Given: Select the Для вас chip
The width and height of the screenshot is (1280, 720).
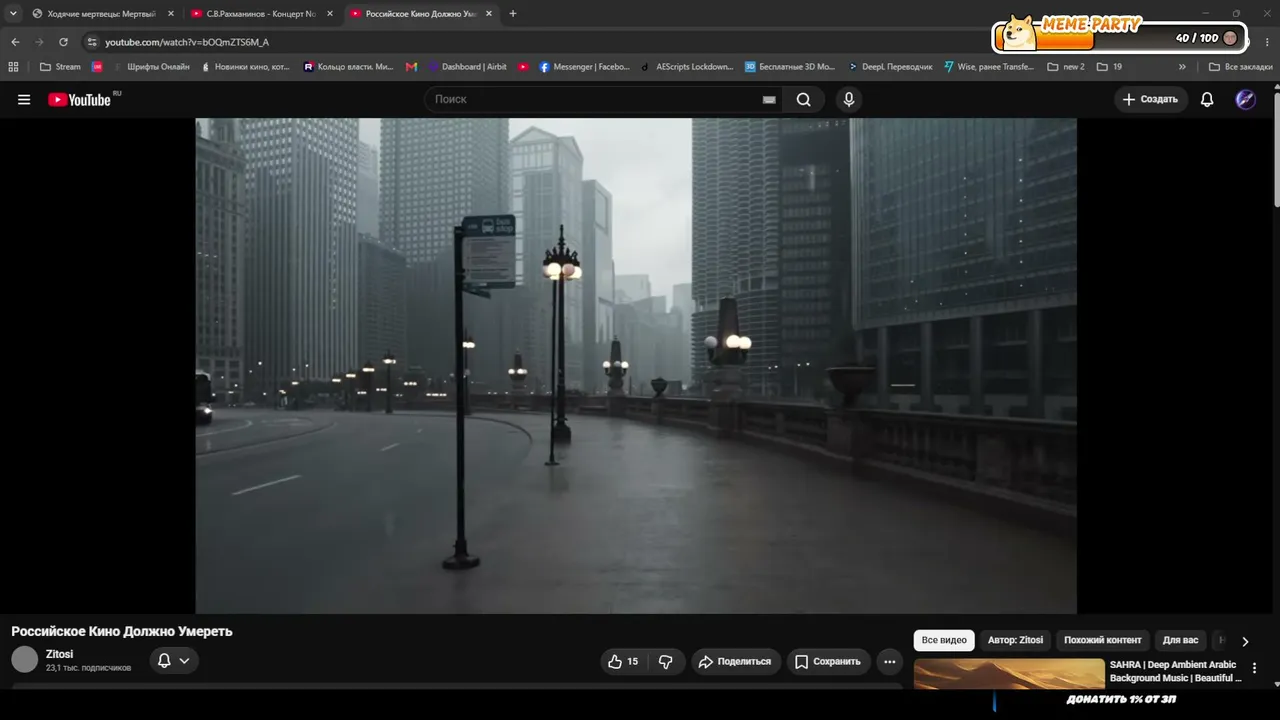Looking at the screenshot, I should click(1180, 640).
